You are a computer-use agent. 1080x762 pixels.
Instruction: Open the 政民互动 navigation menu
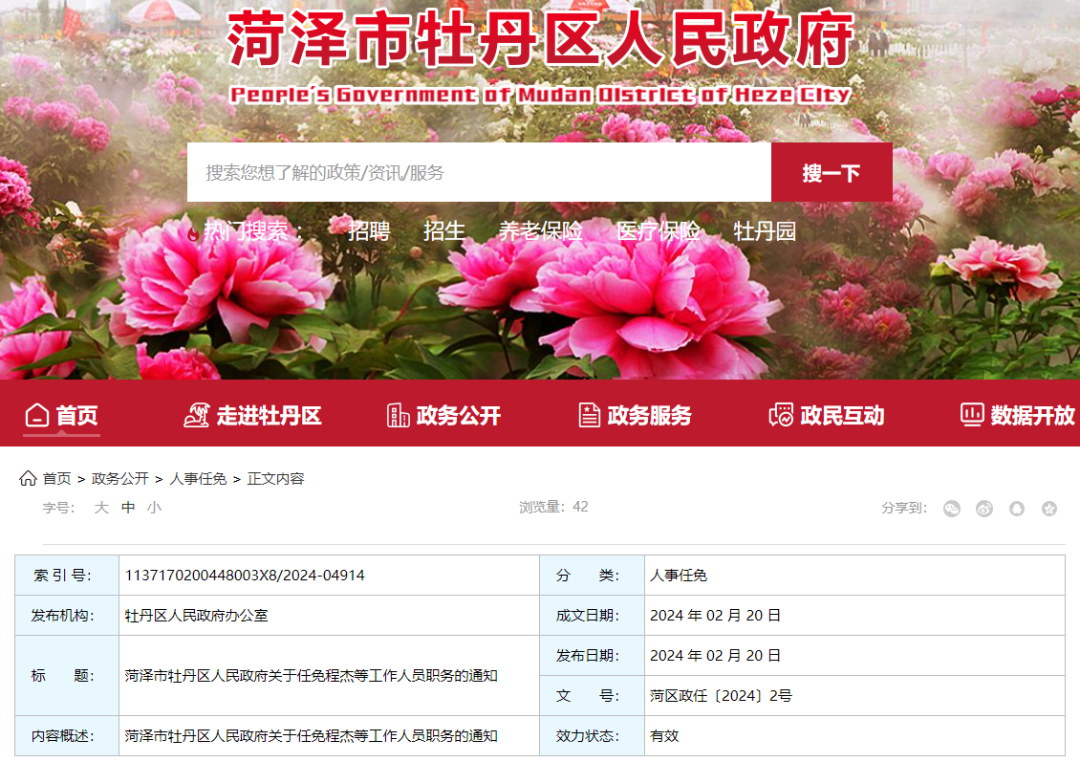click(826, 415)
